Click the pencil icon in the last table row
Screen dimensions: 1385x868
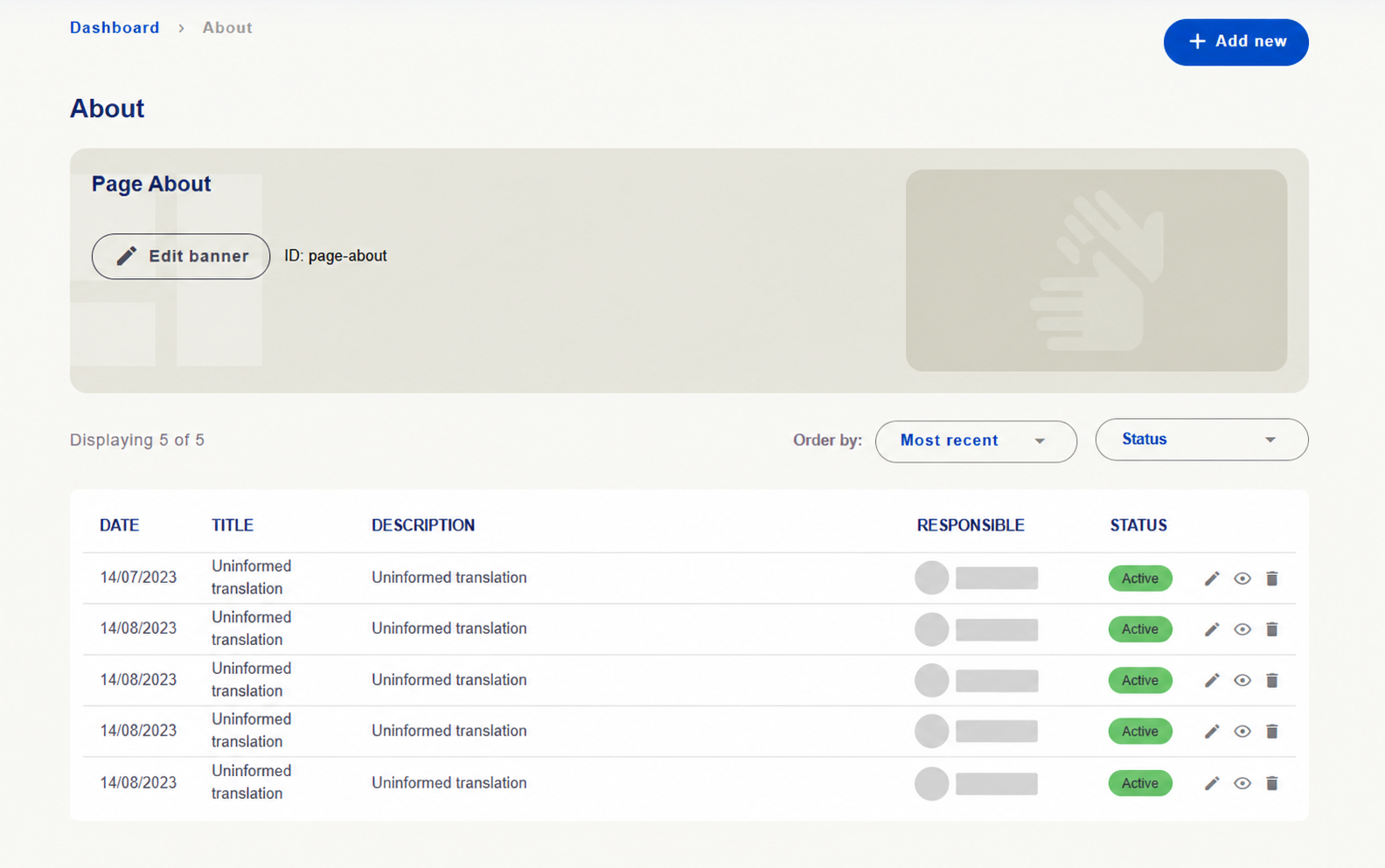[x=1211, y=783]
